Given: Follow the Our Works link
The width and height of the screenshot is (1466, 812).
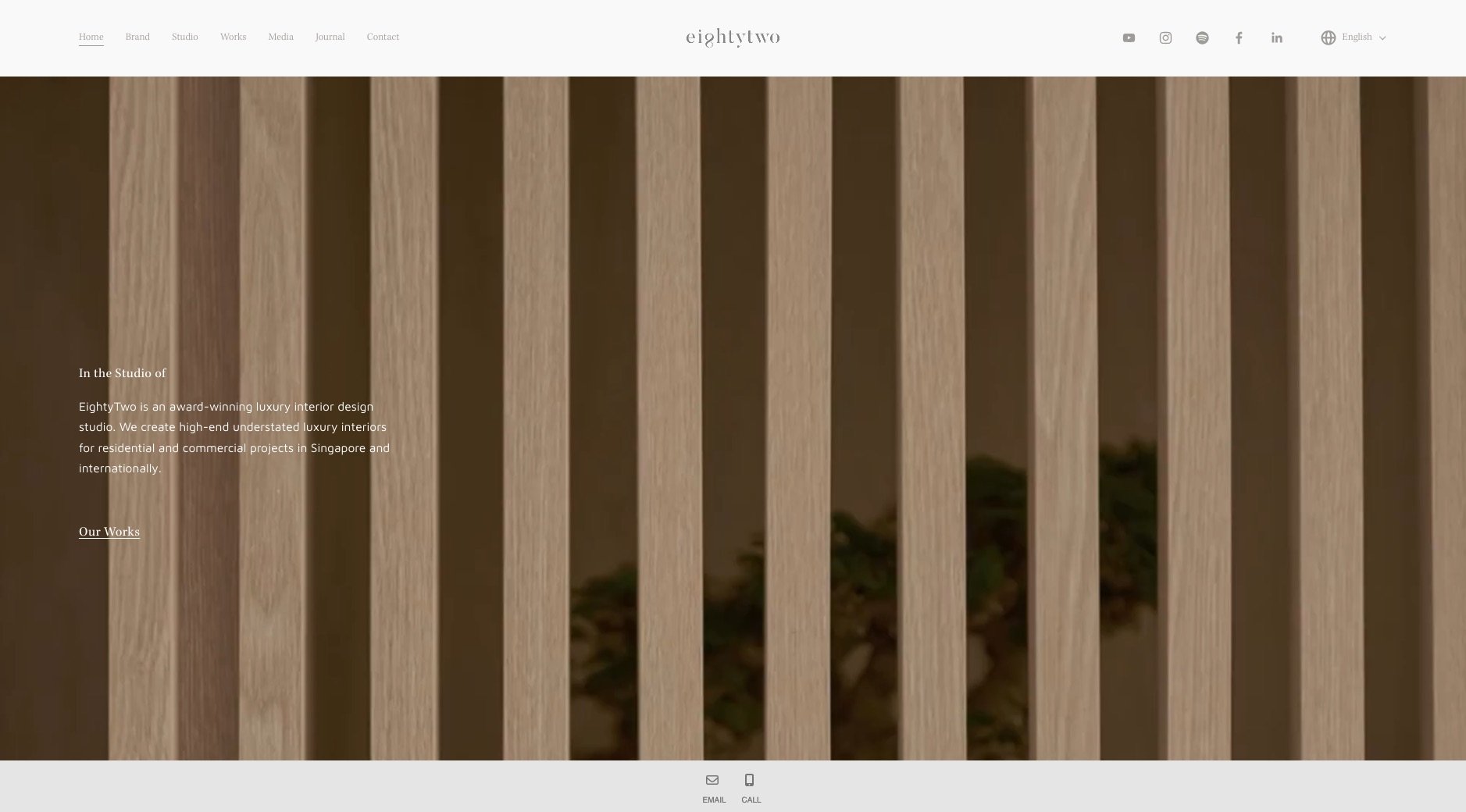Looking at the screenshot, I should point(109,532).
